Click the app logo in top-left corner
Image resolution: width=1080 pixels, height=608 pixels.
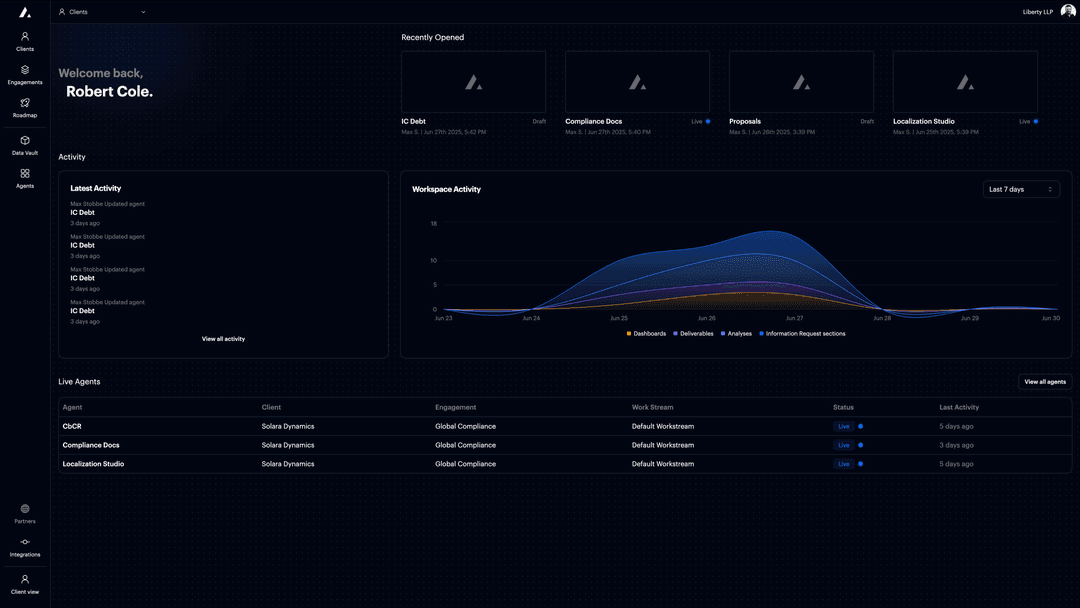coord(25,12)
